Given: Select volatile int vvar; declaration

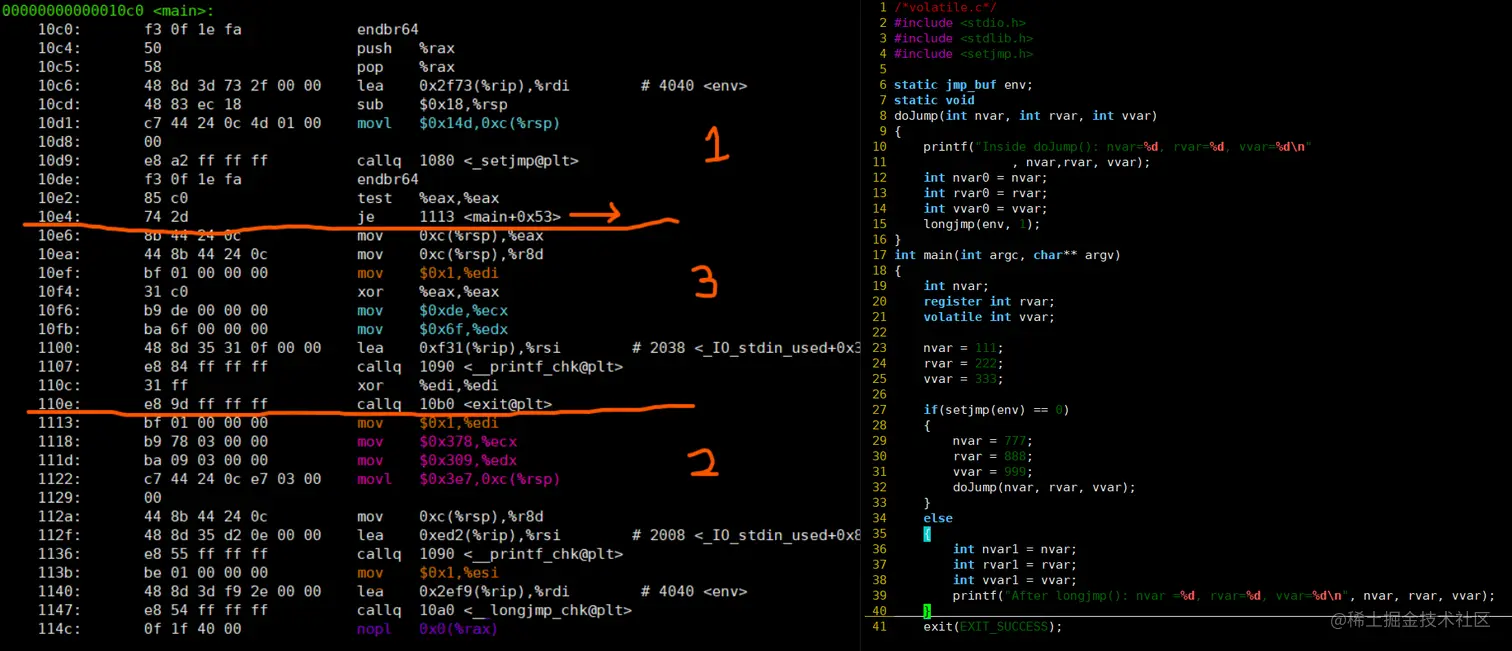Looking at the screenshot, I should [989, 317].
